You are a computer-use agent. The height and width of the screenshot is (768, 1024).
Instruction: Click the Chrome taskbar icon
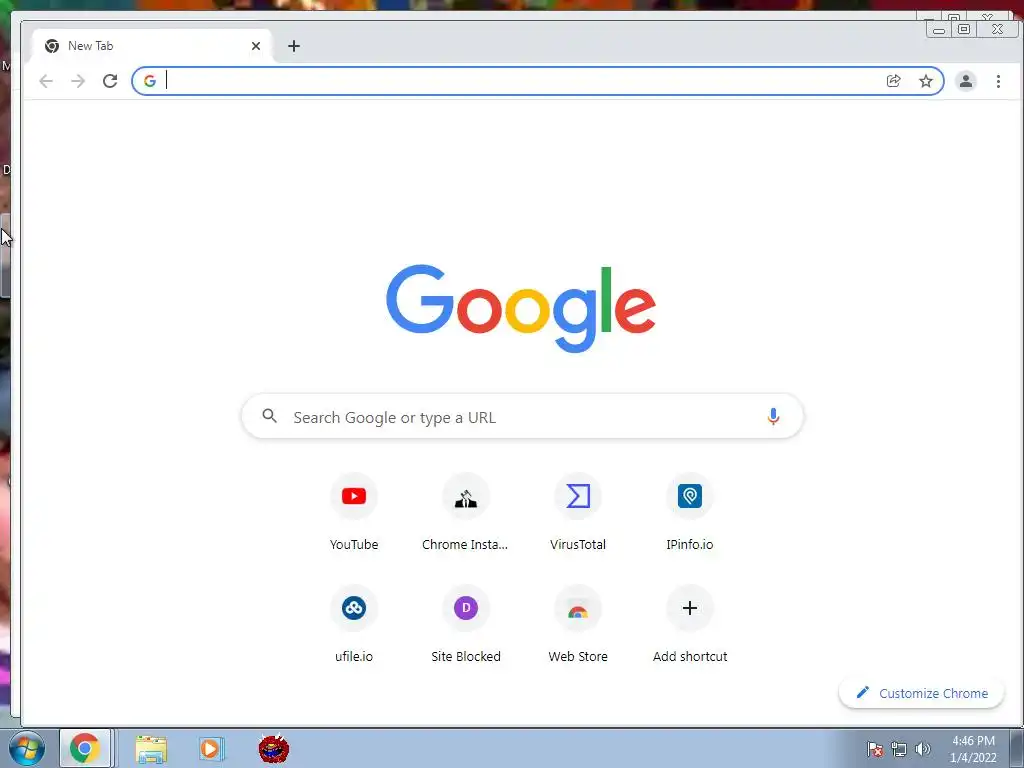pos(85,748)
